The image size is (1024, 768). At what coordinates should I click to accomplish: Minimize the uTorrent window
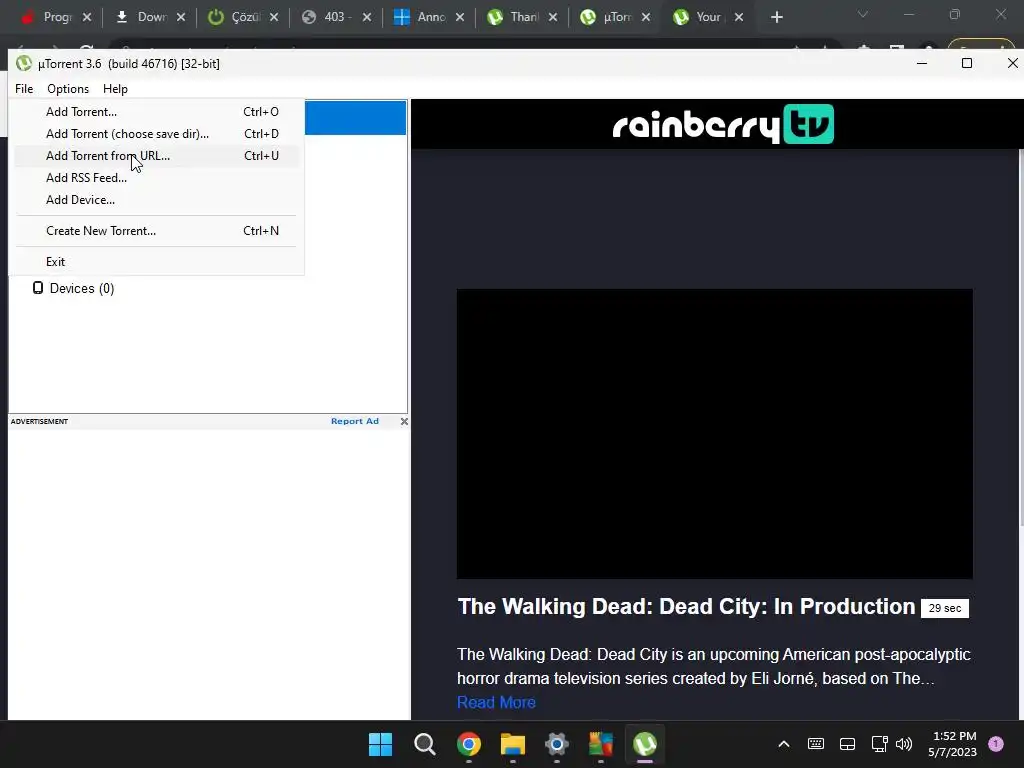tap(922, 63)
